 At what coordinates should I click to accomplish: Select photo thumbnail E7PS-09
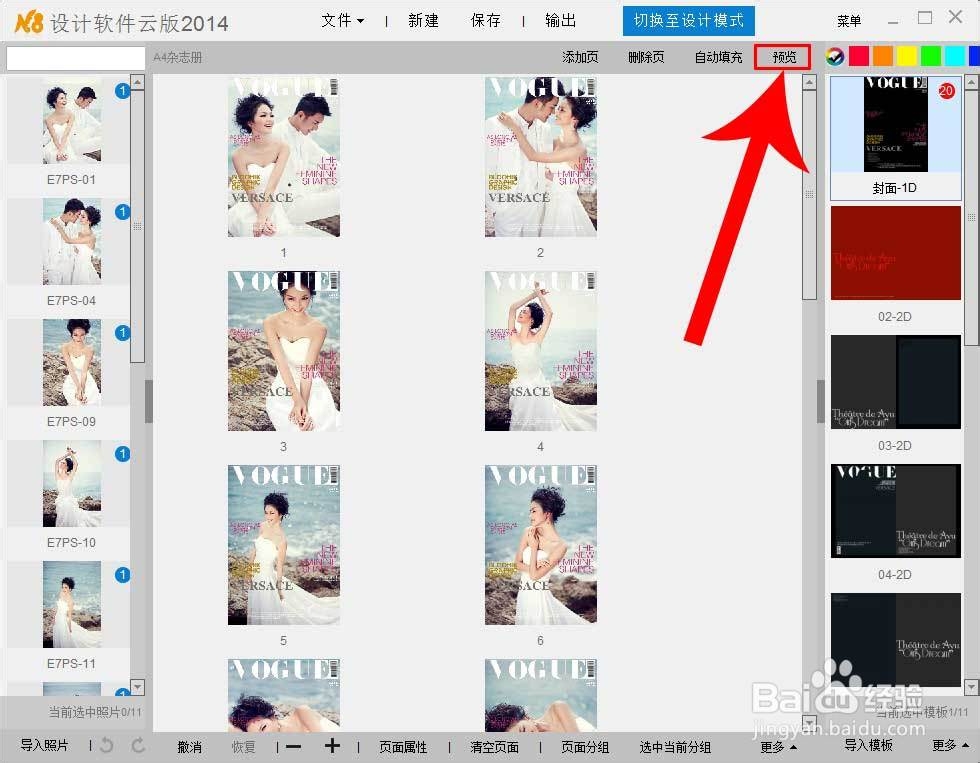72,362
